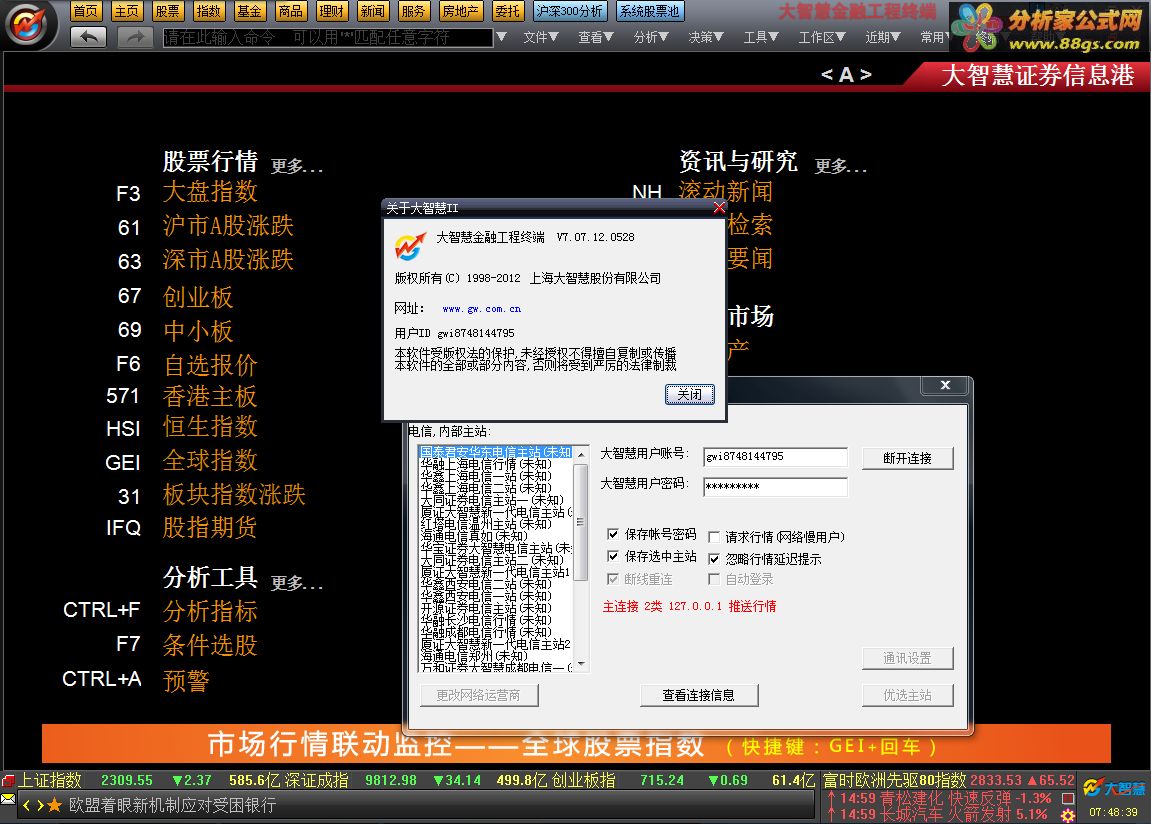The height and width of the screenshot is (824, 1151).
Task: Click the 查看连接信息 button
Action: click(x=699, y=695)
